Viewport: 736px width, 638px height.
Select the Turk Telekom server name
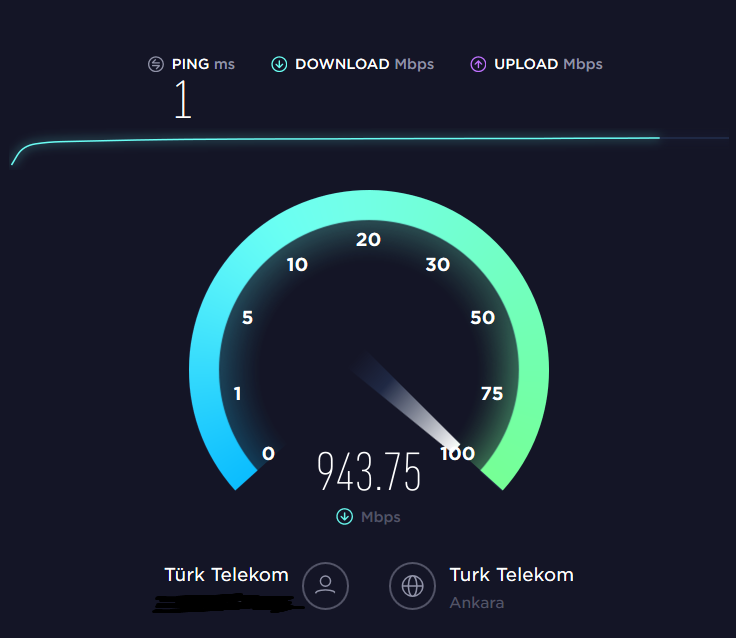coord(512,575)
